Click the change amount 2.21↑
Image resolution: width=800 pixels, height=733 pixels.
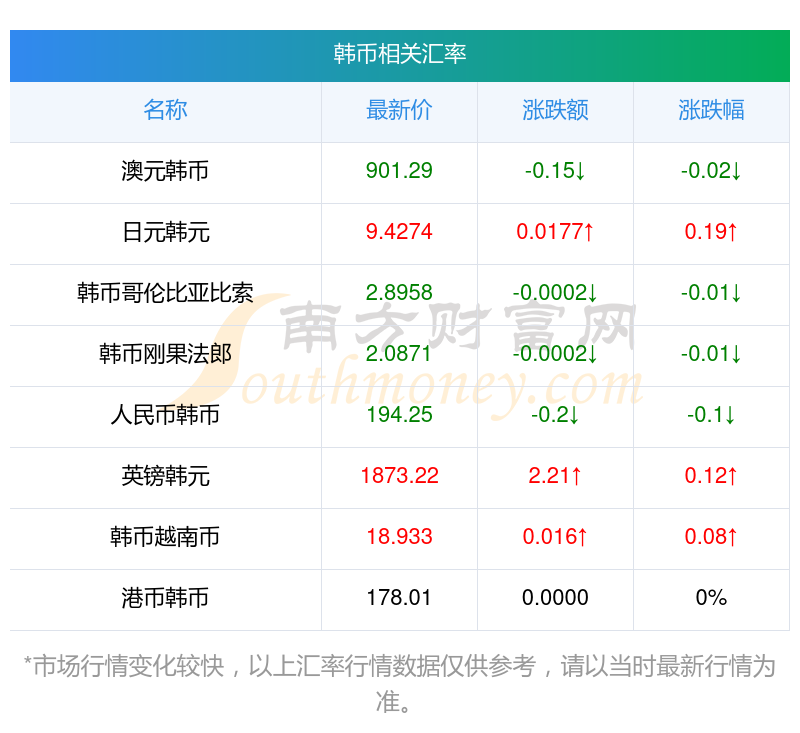pos(555,476)
